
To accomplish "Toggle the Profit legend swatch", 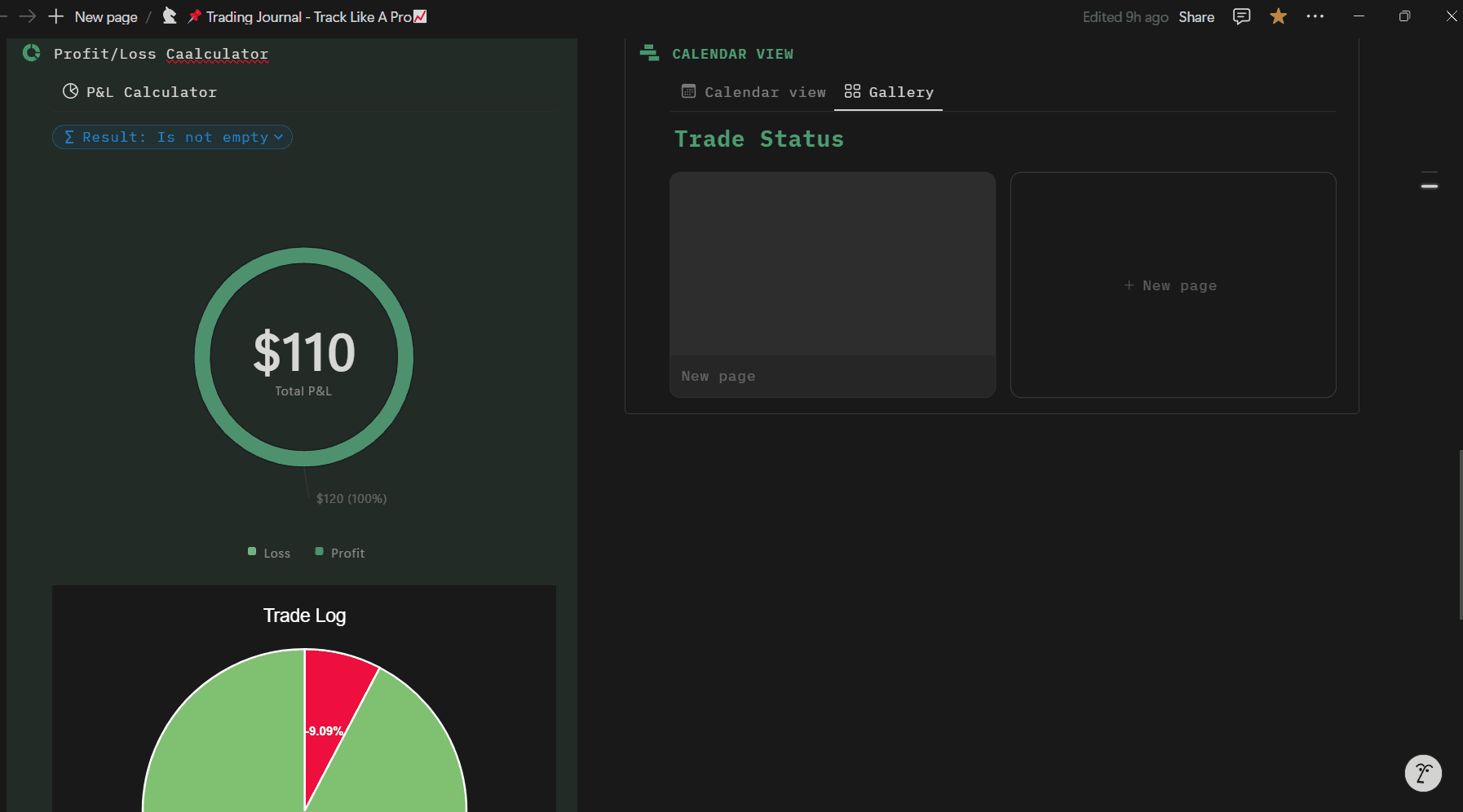I will 319,552.
